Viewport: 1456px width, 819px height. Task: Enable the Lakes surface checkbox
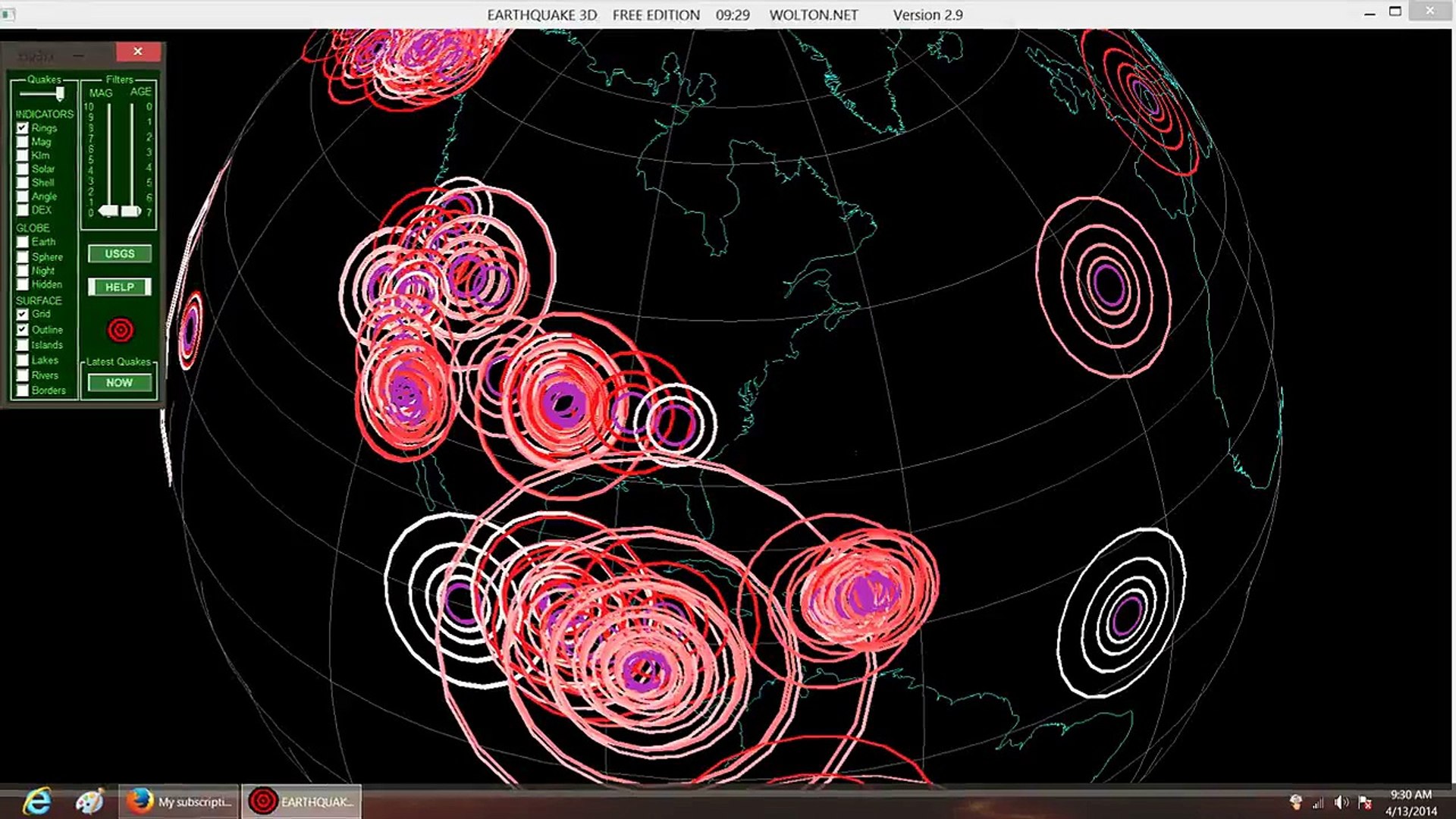tap(23, 360)
